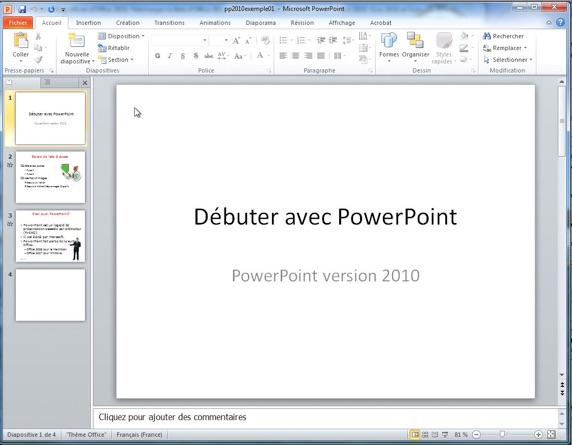This screenshot has height=445, width=572.
Task: Fit slide to current window icon
Action: click(x=551, y=434)
